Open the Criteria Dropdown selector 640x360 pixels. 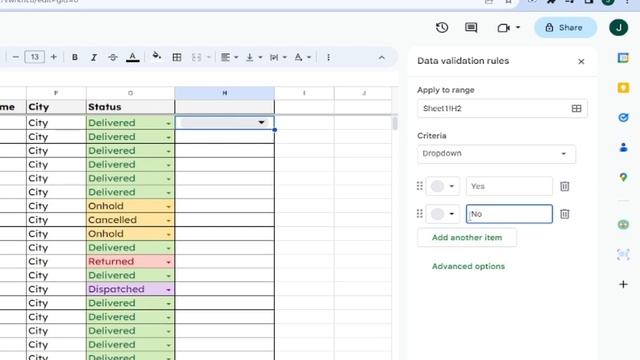coord(496,154)
